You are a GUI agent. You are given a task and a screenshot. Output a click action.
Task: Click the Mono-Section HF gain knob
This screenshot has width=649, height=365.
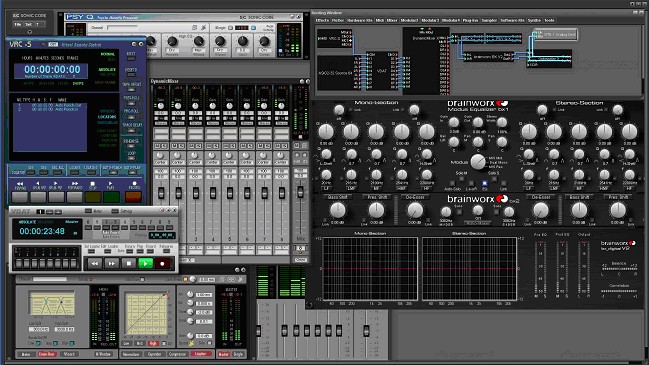(x=427, y=132)
